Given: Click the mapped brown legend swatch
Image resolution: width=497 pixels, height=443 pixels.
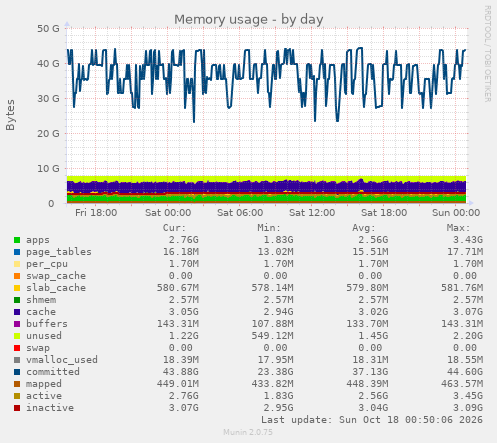Looking at the screenshot, I should (x=17, y=384).
